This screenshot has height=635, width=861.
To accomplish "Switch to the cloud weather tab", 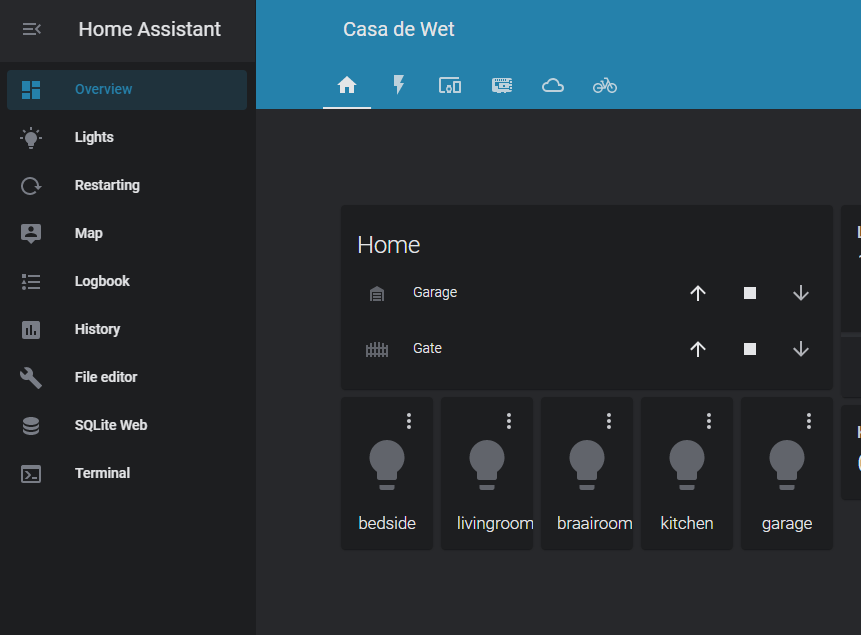I will pyautogui.click(x=553, y=86).
